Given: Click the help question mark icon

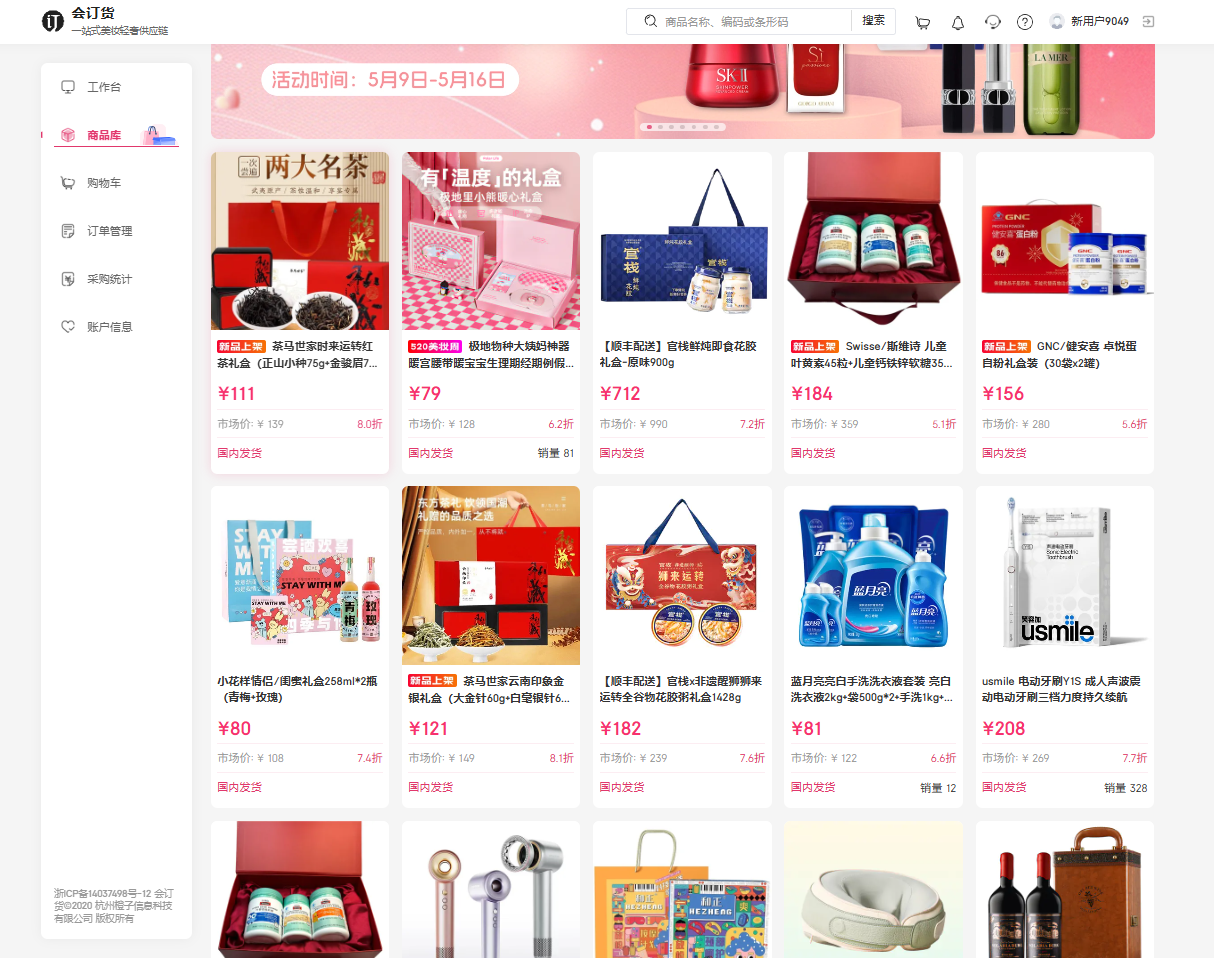Looking at the screenshot, I should point(1025,22).
